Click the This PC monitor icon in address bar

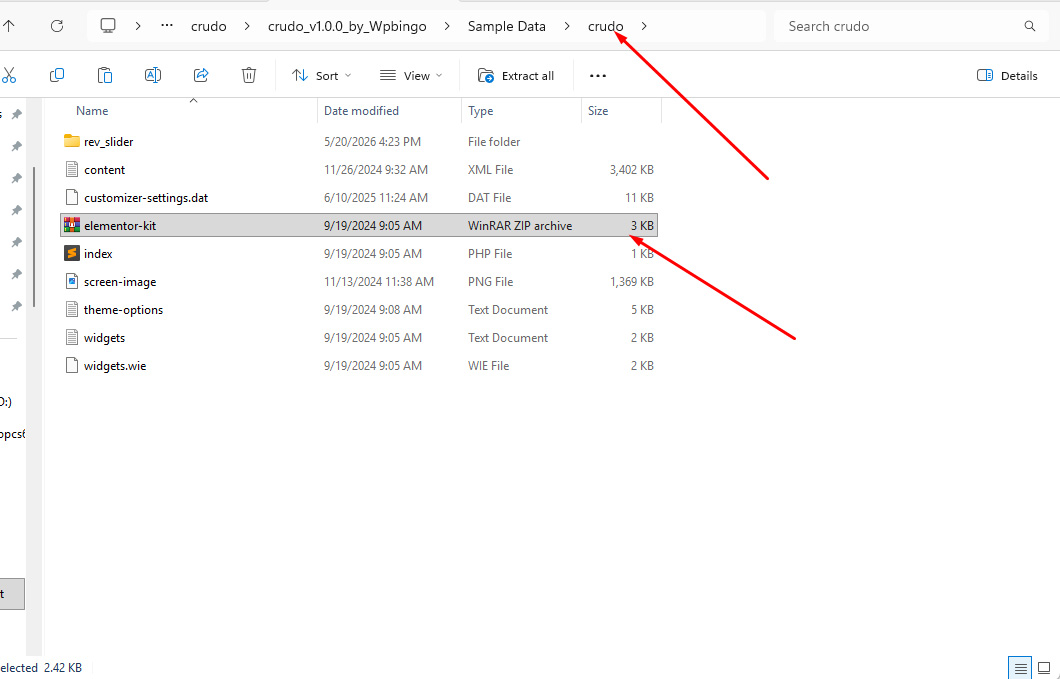108,26
